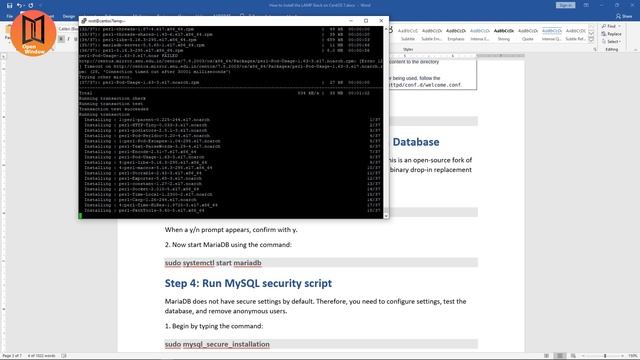Click the zoom slider handle
Image resolution: width=640 pixels, height=360 pixels.
[x=605, y=356]
